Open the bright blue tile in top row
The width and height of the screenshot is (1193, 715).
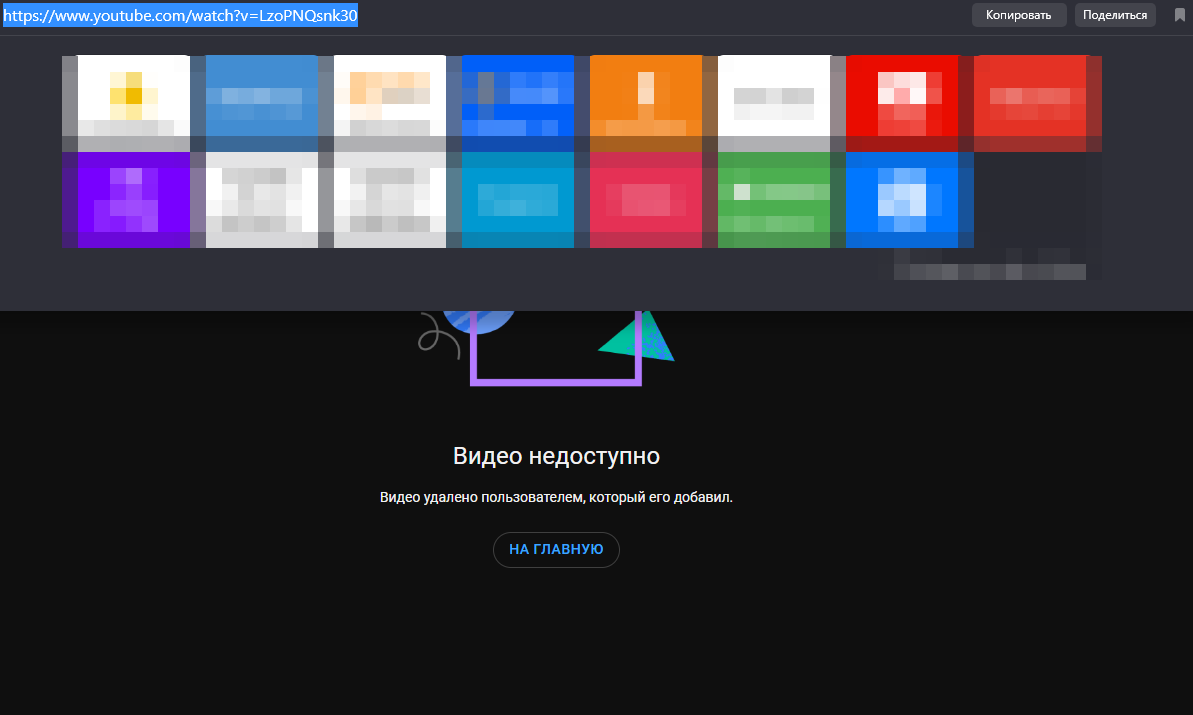point(518,96)
